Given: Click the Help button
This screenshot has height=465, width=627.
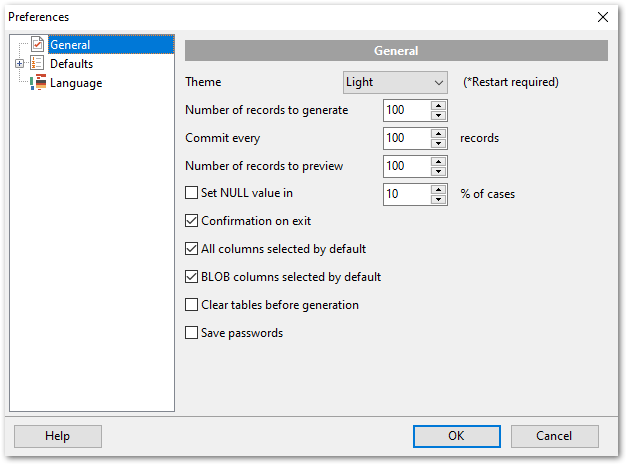Looking at the screenshot, I should tap(58, 436).
